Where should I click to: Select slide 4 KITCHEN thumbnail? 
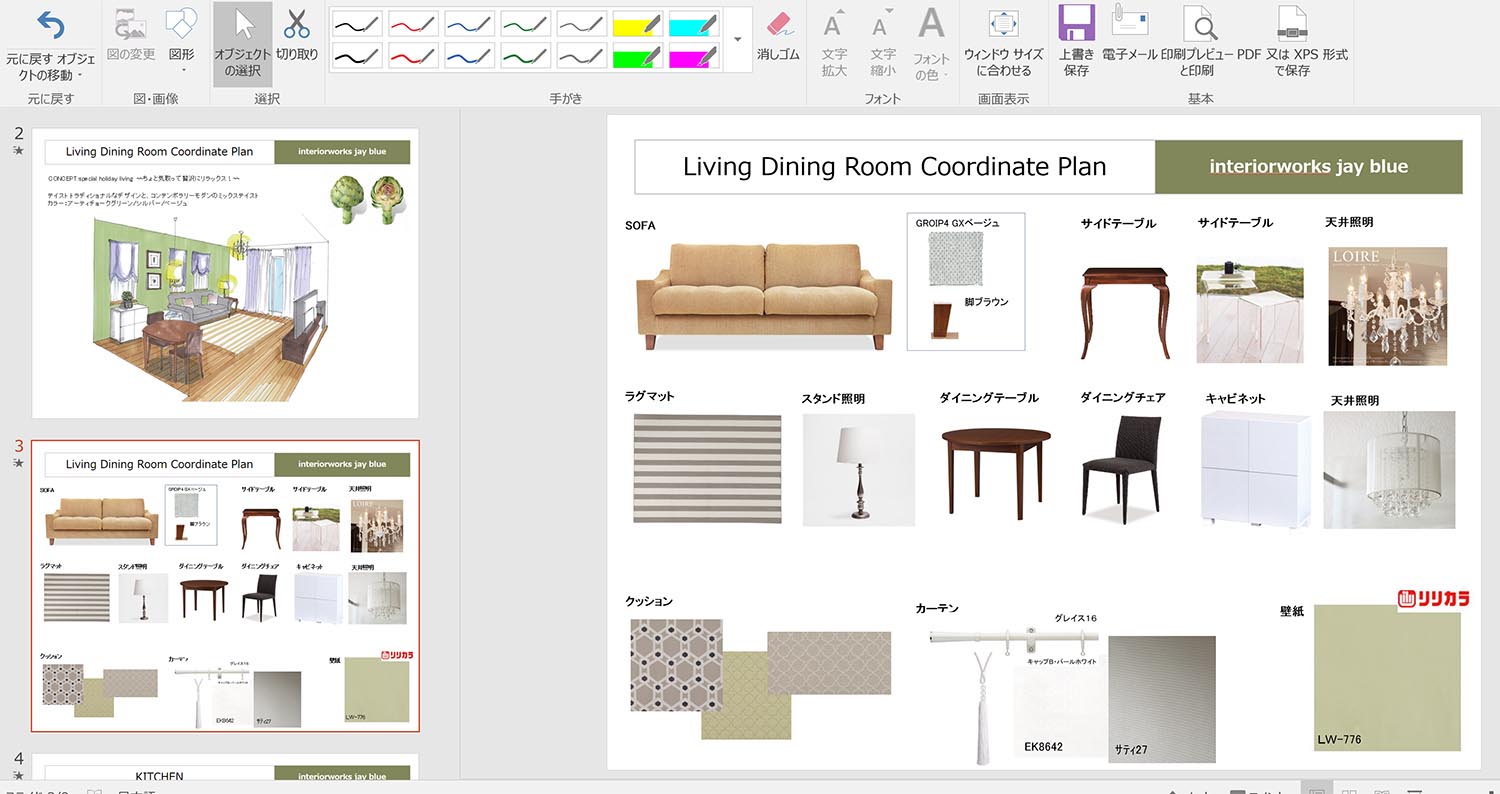(x=226, y=768)
